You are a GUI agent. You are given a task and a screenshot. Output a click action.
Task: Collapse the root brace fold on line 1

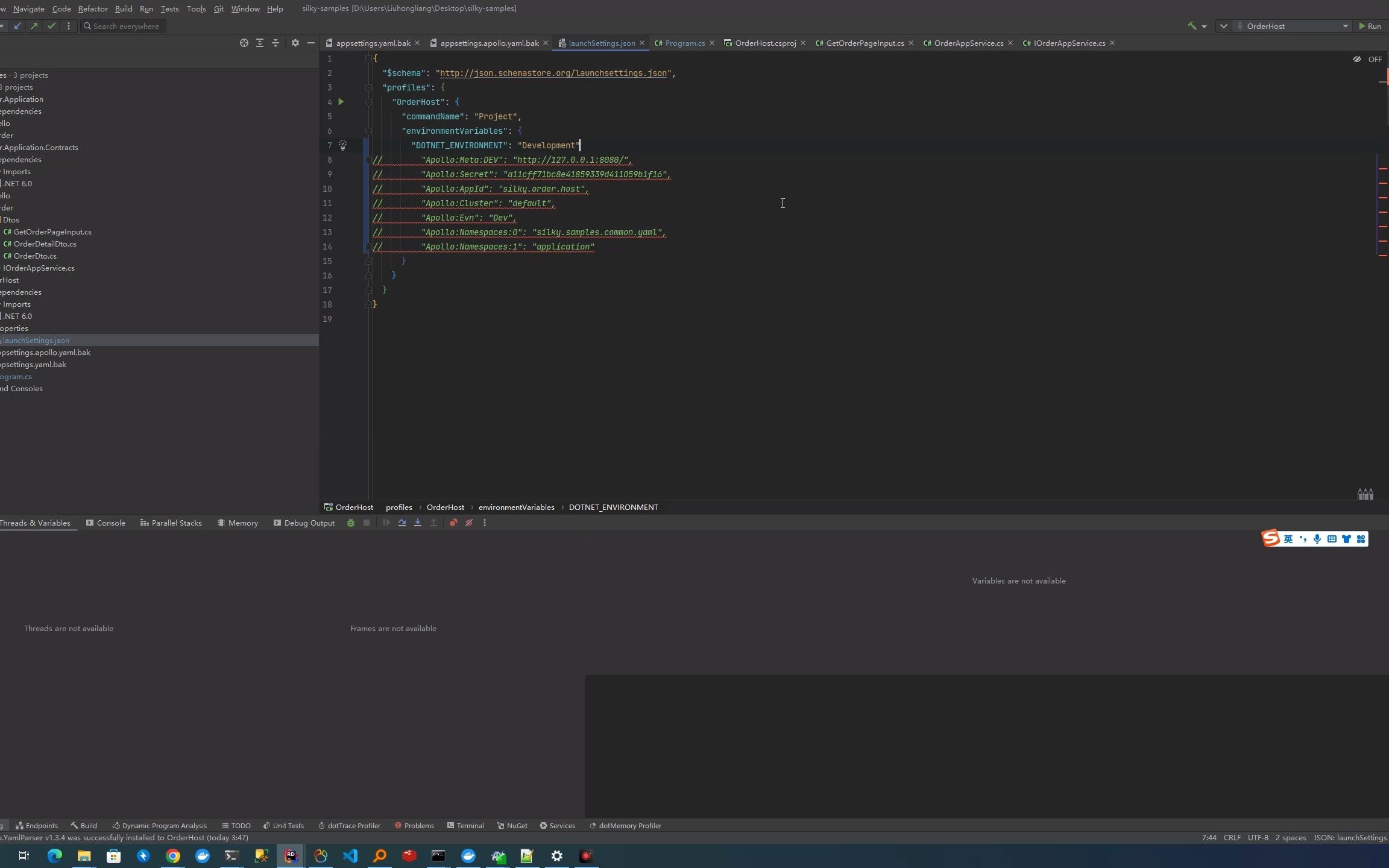(368, 58)
